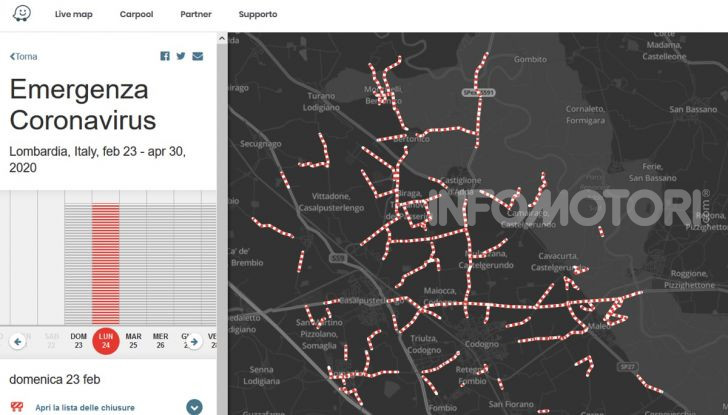Expand the closures list chevron
728x415 pixels.
194,407
